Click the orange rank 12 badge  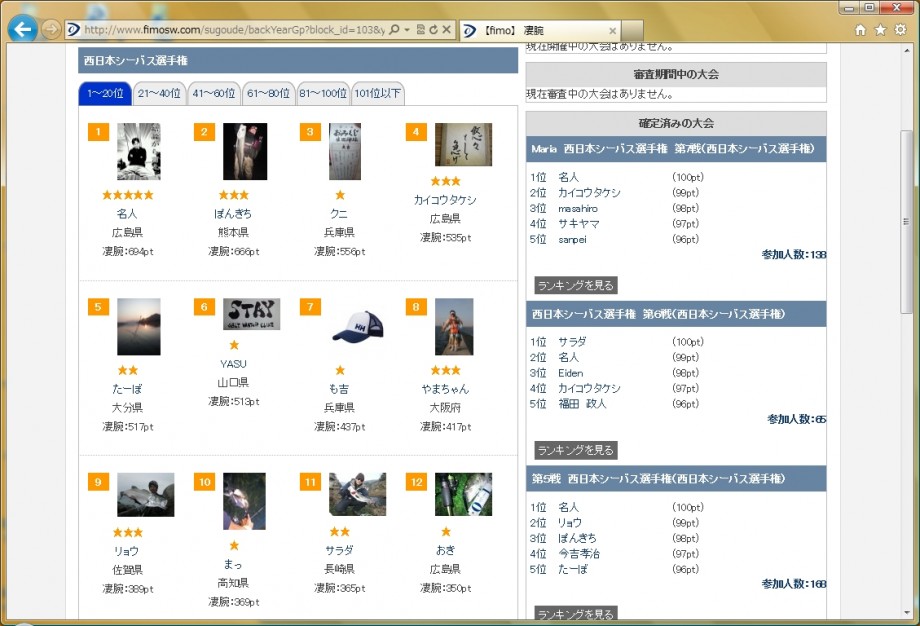tap(417, 482)
